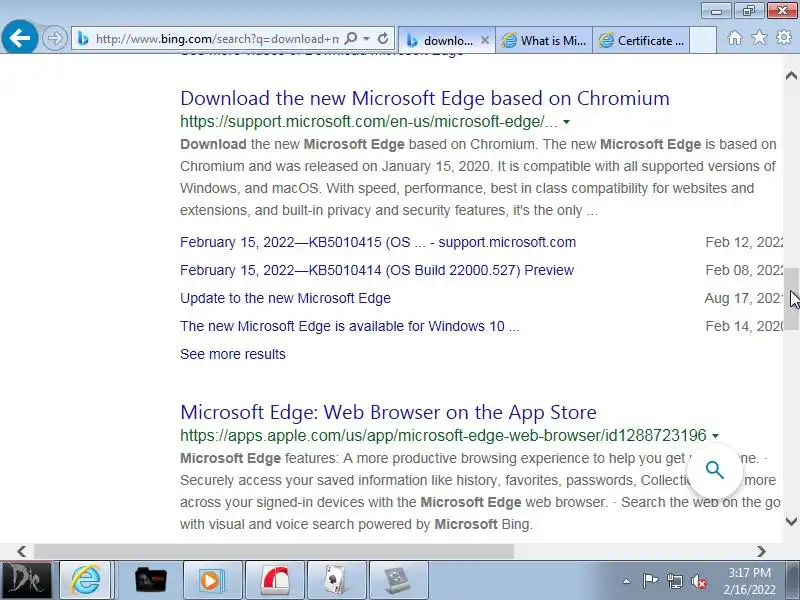
Task: Open 'Microsoft Edge: Web Browser on the App Store'
Action: click(388, 412)
